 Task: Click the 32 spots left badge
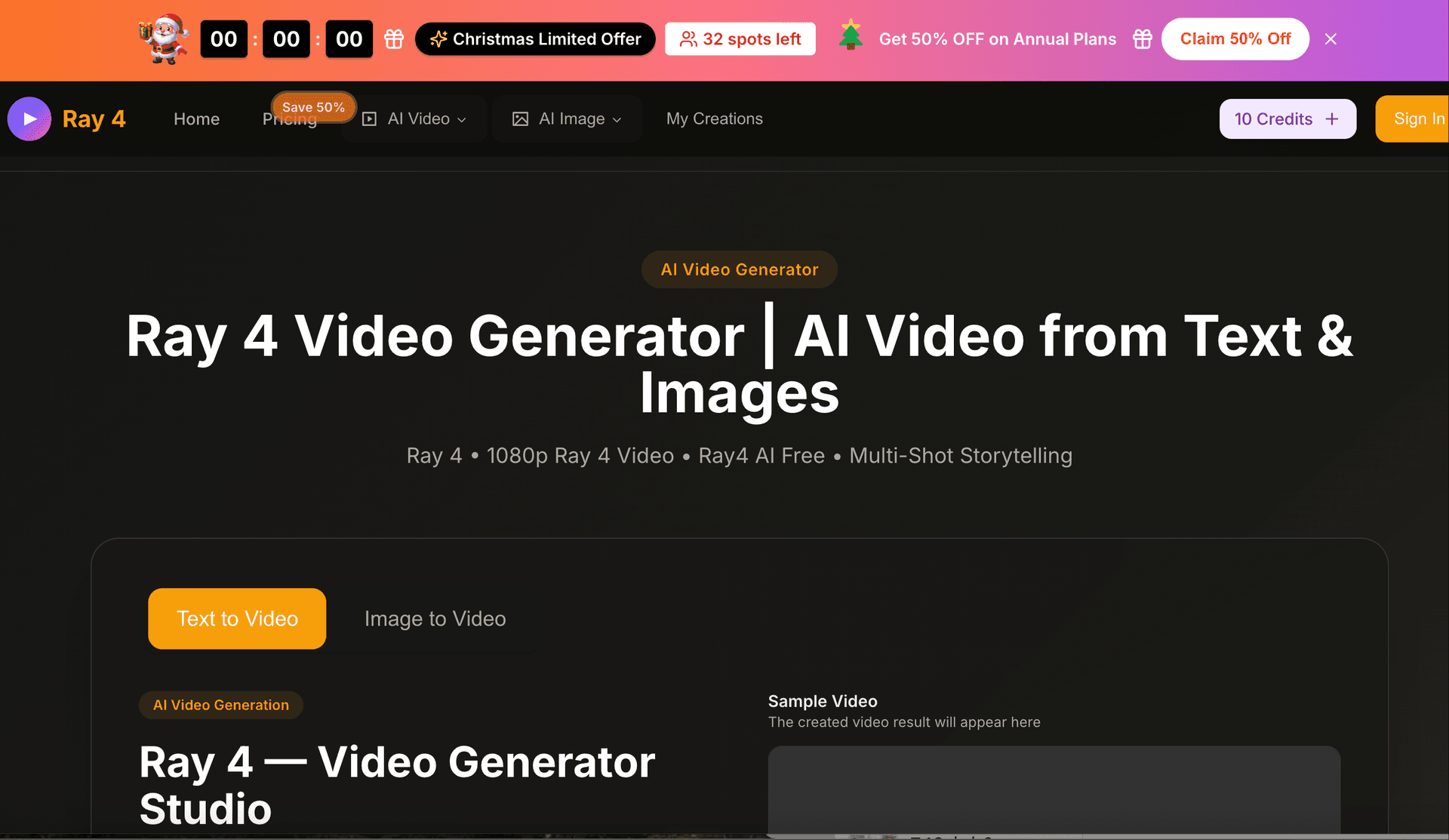[x=740, y=39]
